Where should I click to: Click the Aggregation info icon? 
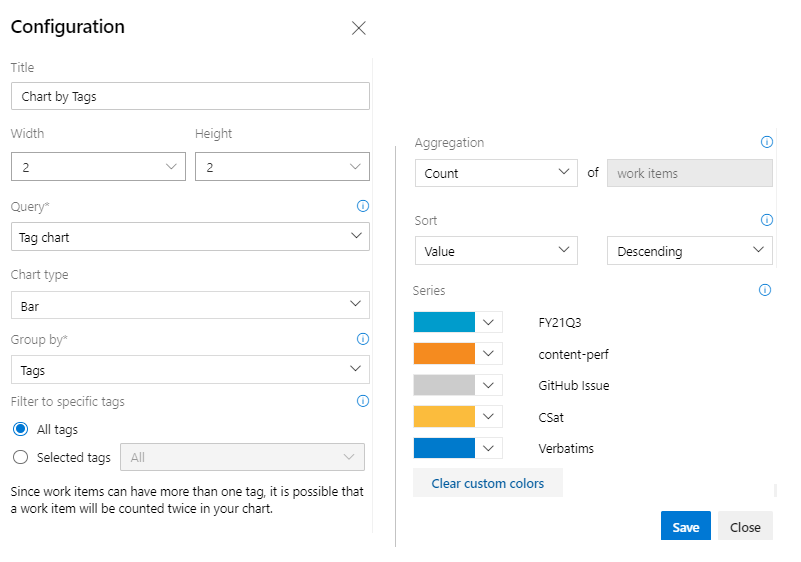pos(767,142)
